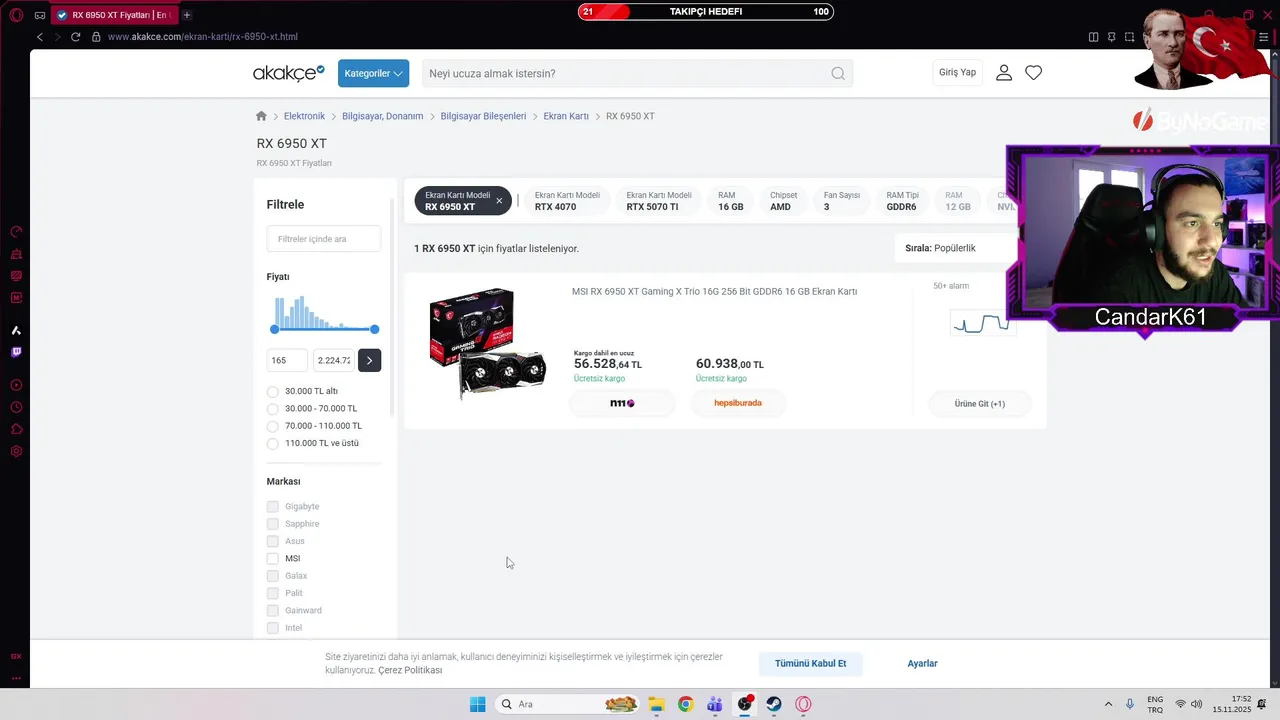
Task: Switch to RX 6950 XT Fiyatları browser tab
Action: 113,15
